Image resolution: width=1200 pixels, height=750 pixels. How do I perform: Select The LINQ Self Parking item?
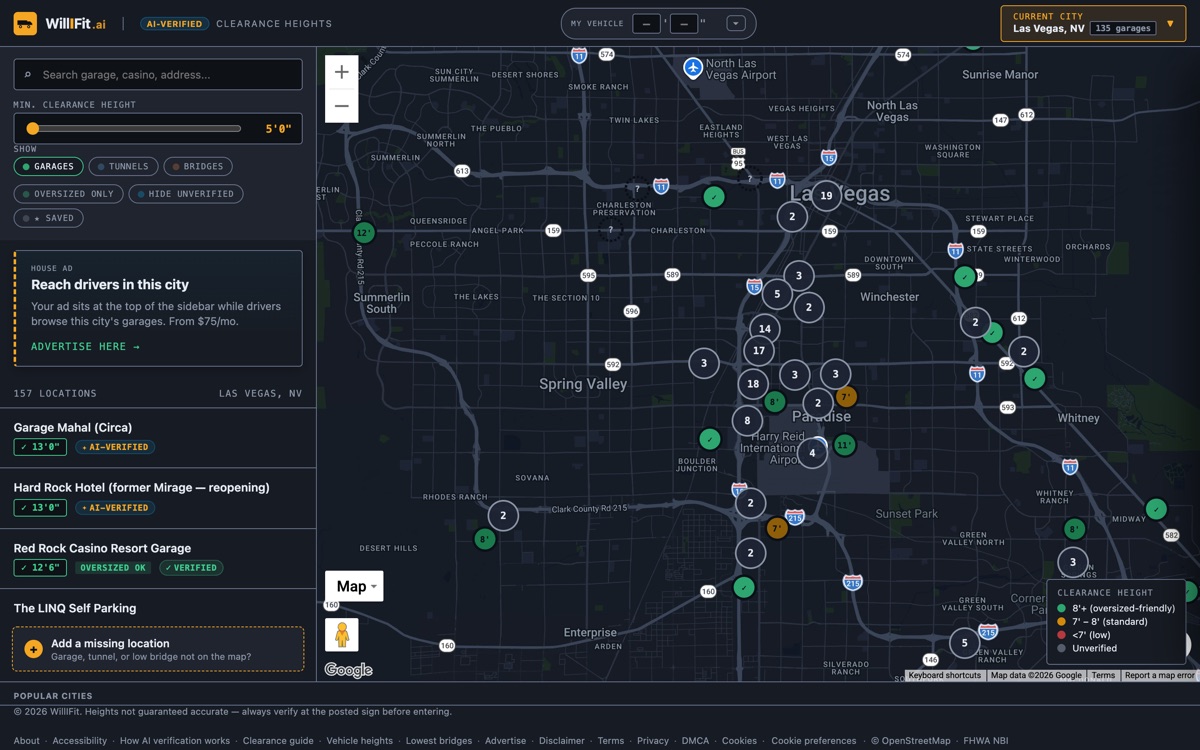coord(158,608)
